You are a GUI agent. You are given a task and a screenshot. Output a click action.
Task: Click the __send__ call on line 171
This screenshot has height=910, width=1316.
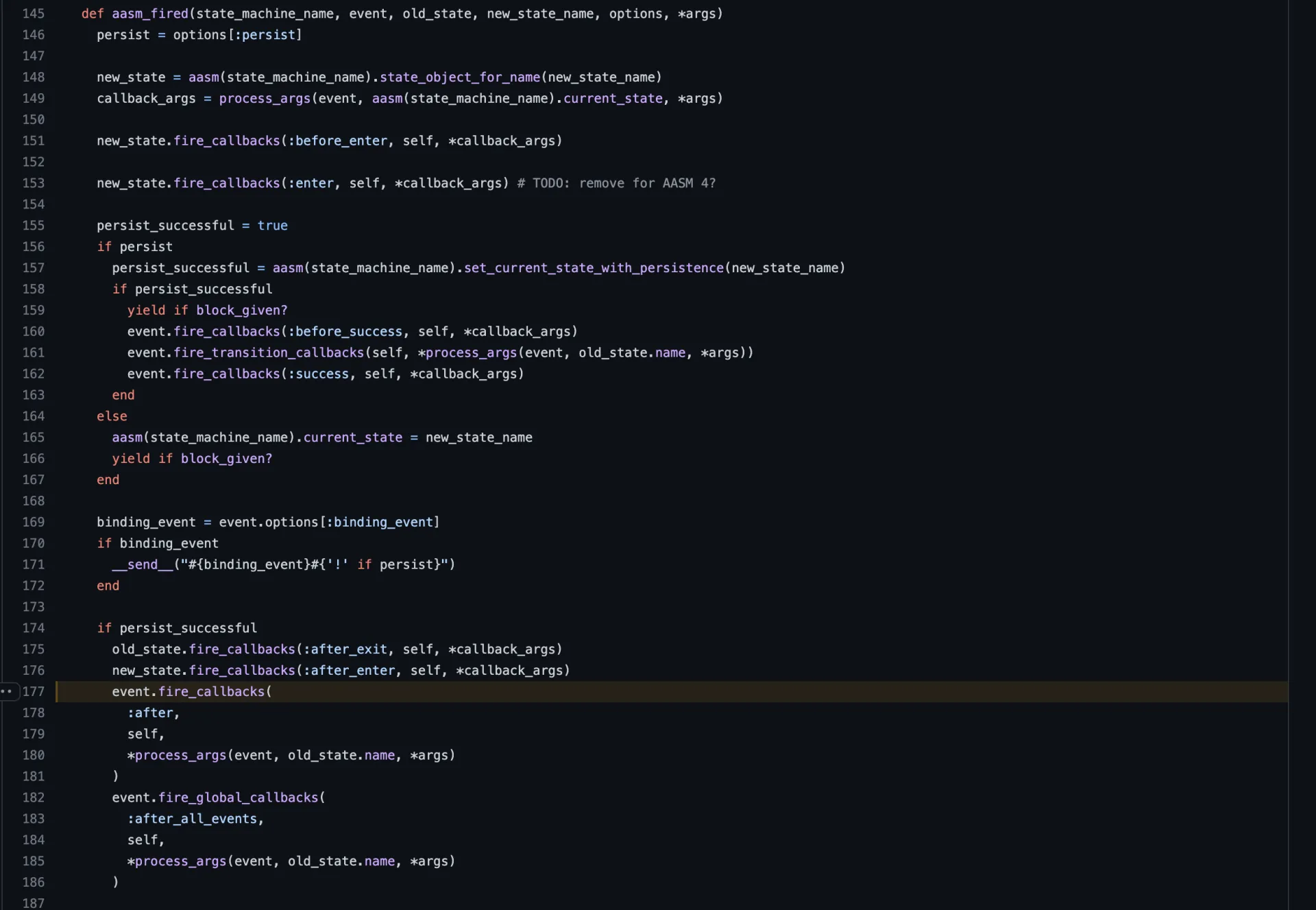(x=143, y=564)
